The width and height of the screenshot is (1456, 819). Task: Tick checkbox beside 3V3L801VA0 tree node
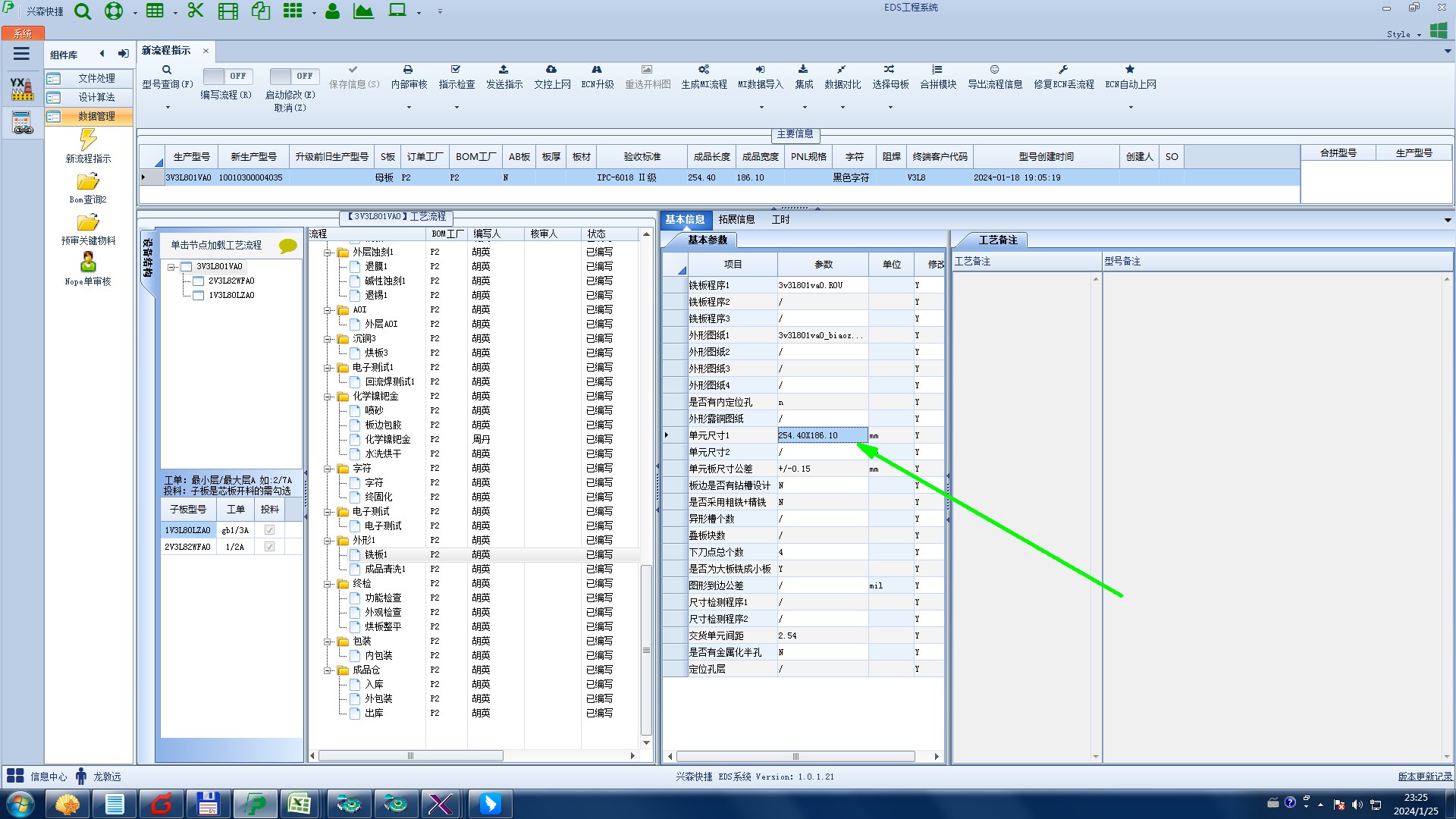coord(187,267)
